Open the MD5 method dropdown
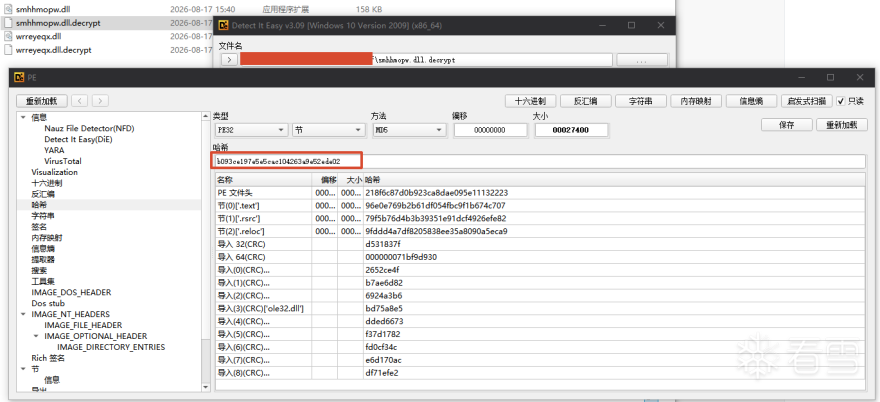 (x=409, y=130)
